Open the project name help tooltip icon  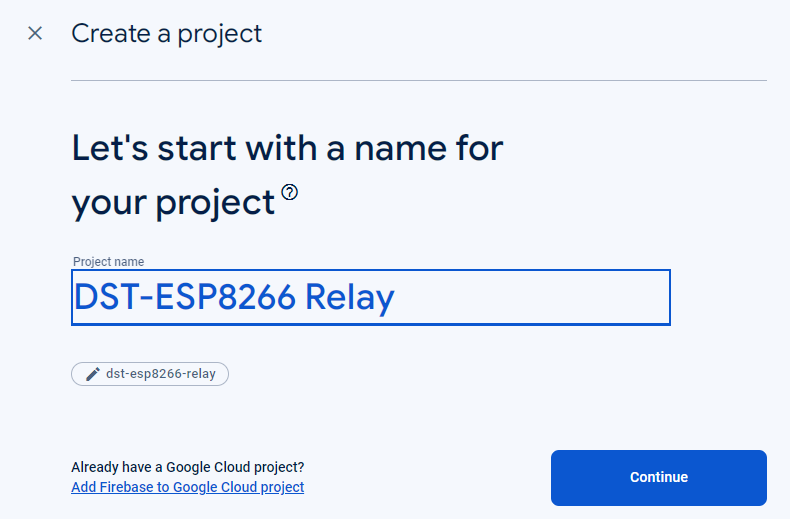[x=290, y=192]
